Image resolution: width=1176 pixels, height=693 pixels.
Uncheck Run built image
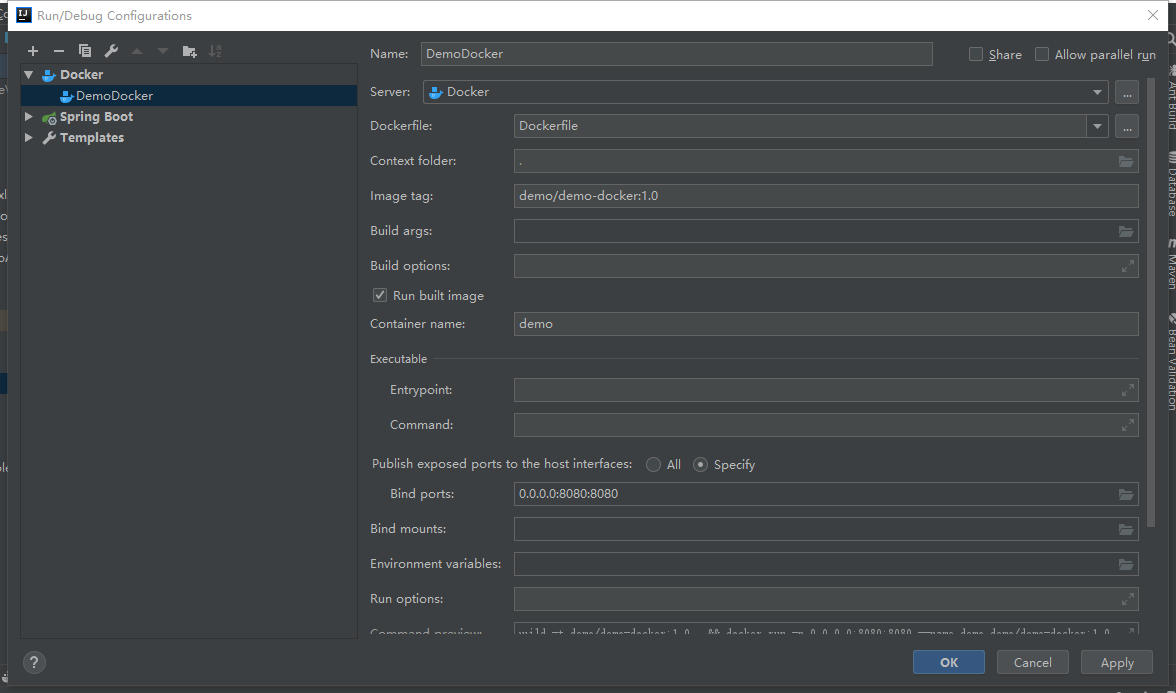click(x=380, y=296)
